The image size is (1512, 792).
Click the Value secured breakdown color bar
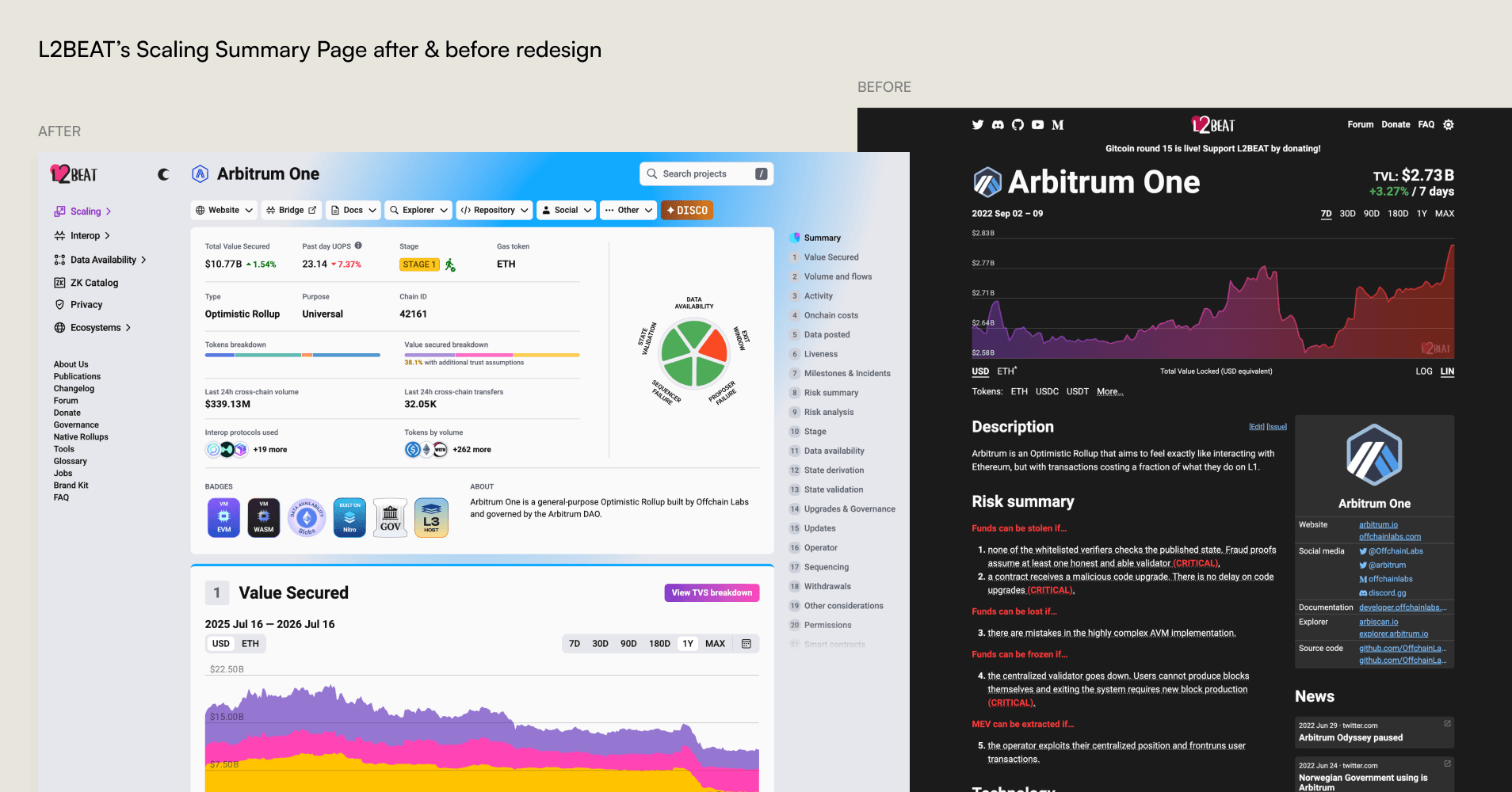492,355
